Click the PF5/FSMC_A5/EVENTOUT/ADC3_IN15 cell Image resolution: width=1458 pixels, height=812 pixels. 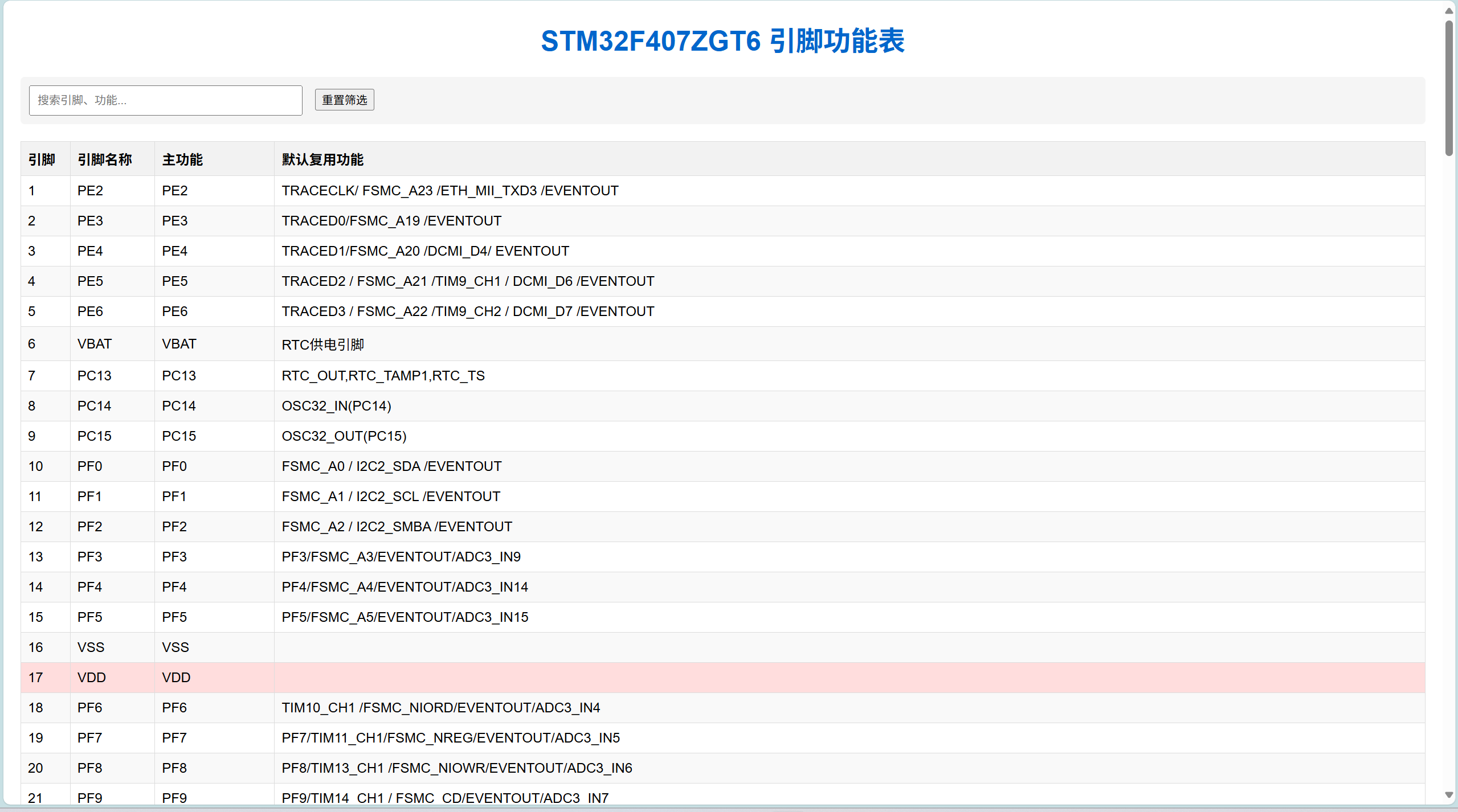[x=850, y=617]
